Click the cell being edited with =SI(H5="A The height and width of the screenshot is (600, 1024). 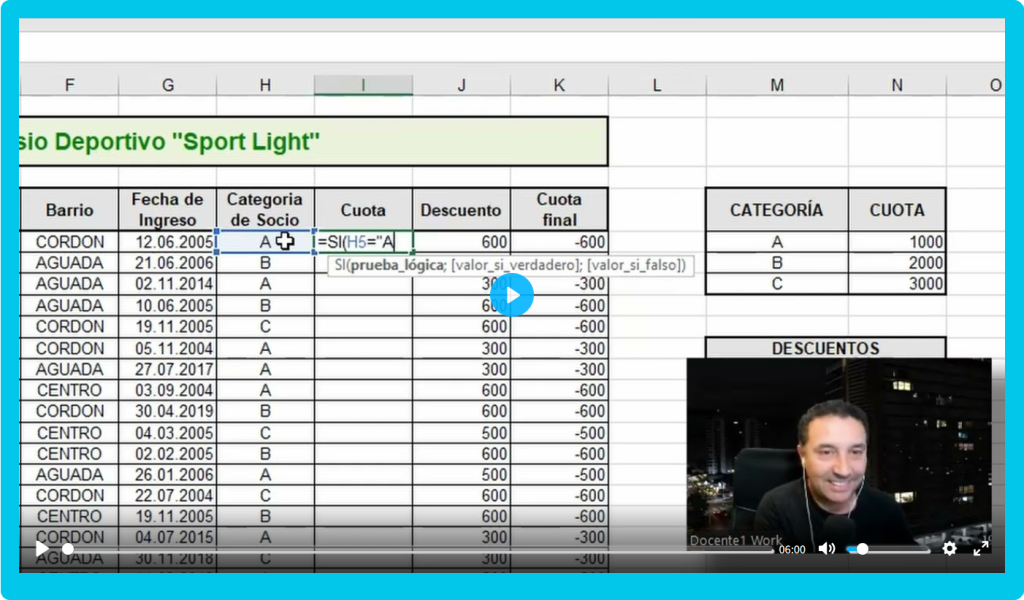363,242
